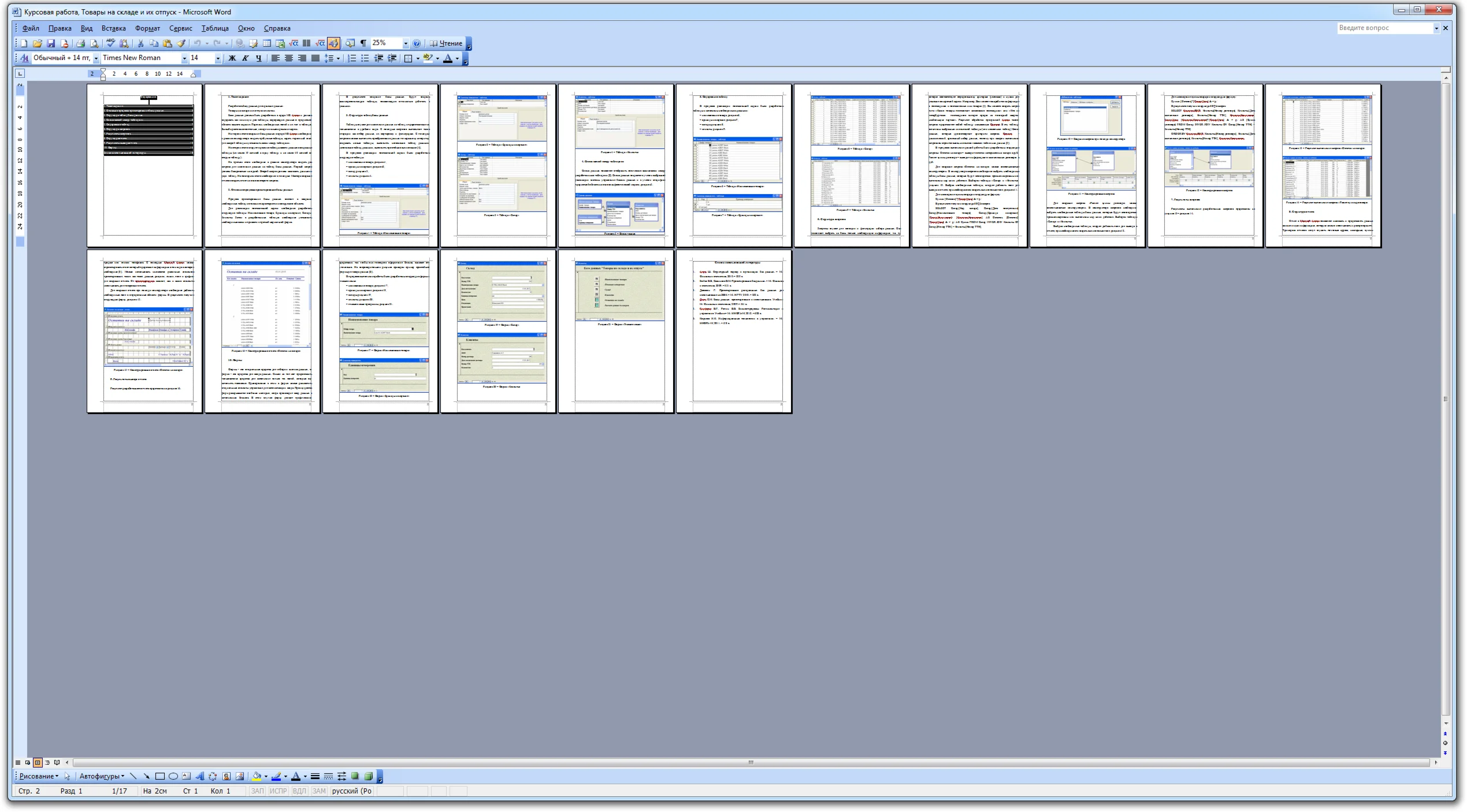
Task: Toggle bold formatting Ж button
Action: pos(232,58)
